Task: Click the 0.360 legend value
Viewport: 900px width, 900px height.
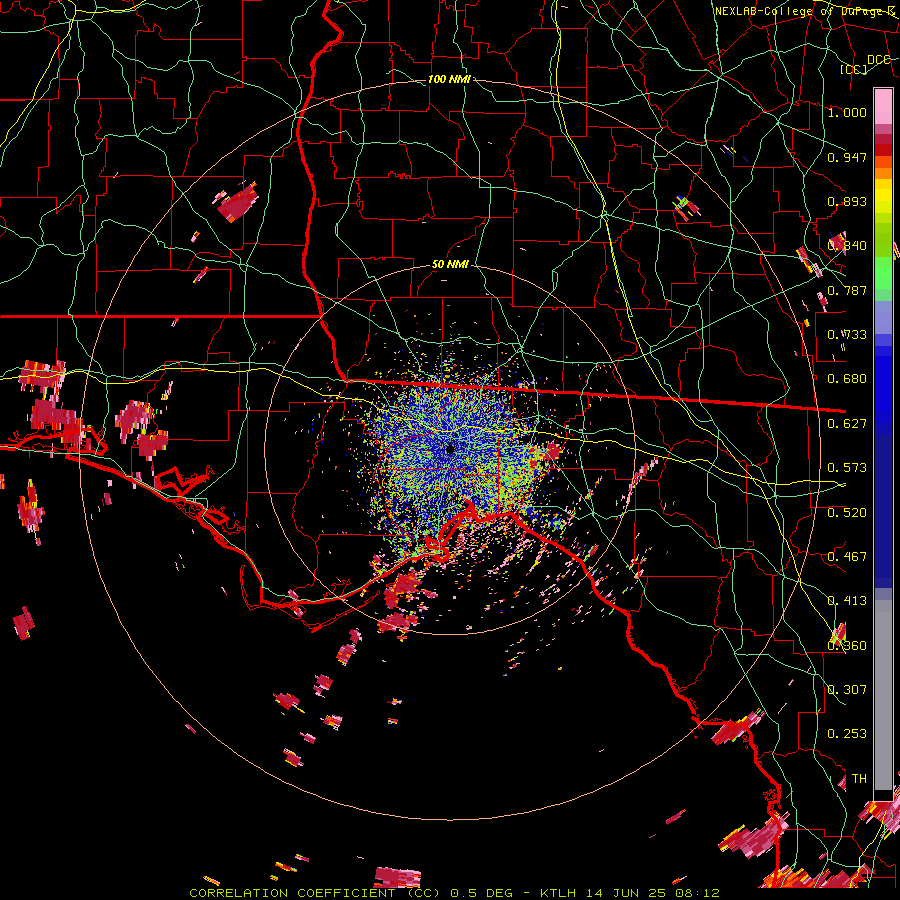Action: pyautogui.click(x=847, y=646)
